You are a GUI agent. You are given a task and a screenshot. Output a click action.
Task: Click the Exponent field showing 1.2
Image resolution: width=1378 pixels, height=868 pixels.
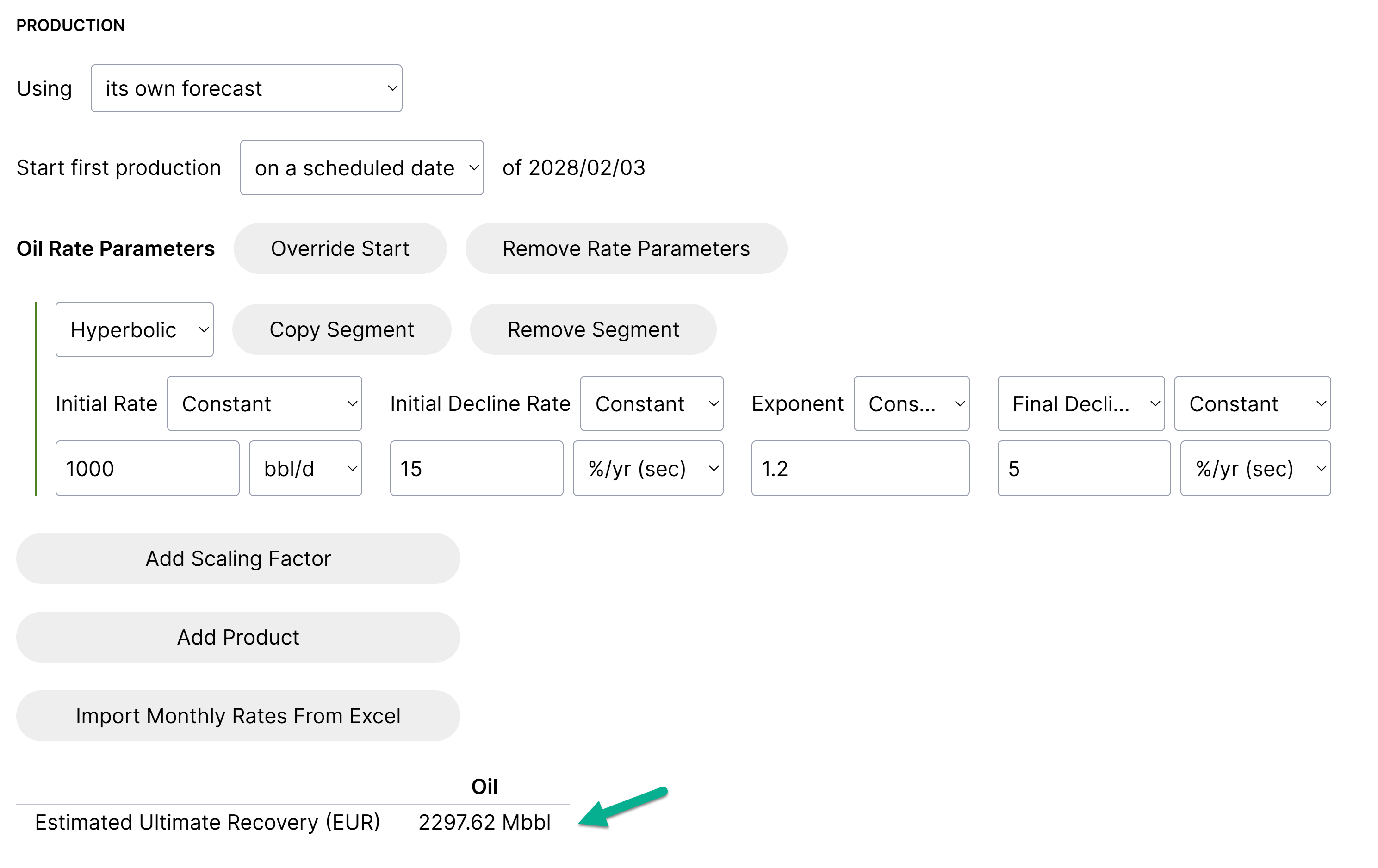[860, 468]
